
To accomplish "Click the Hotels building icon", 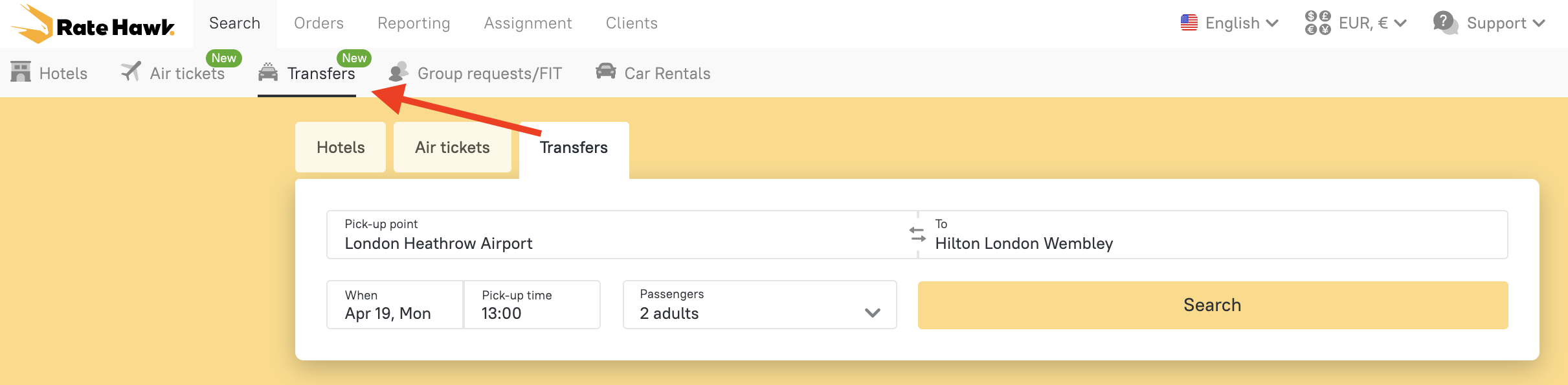I will click(x=21, y=72).
